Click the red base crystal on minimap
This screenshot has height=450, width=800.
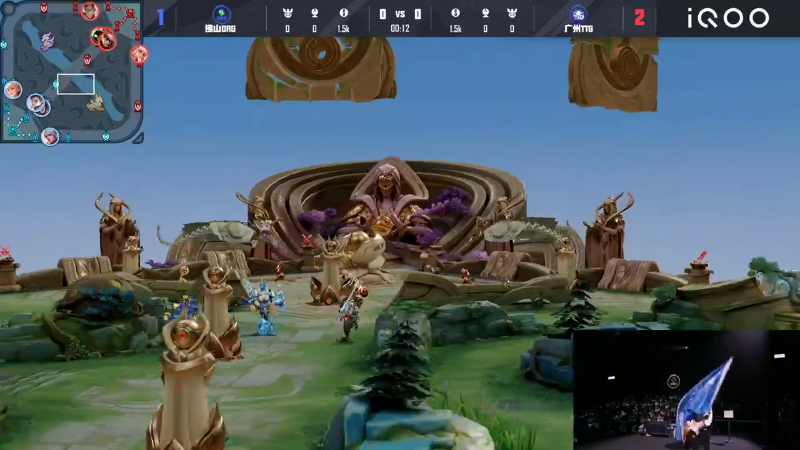tap(131, 12)
